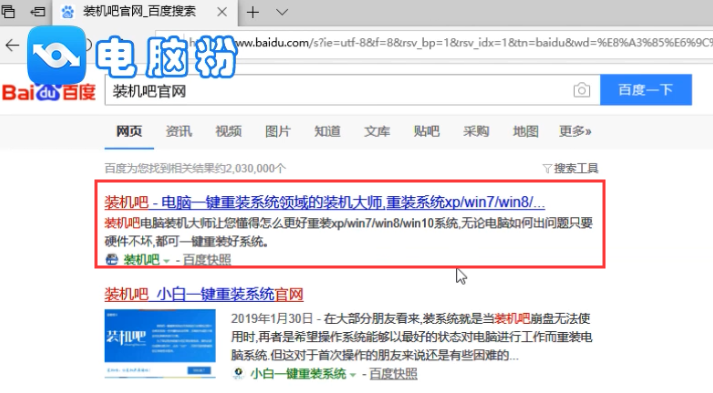Switch to the 视频 tab
The width and height of the screenshot is (713, 393).
(x=228, y=131)
